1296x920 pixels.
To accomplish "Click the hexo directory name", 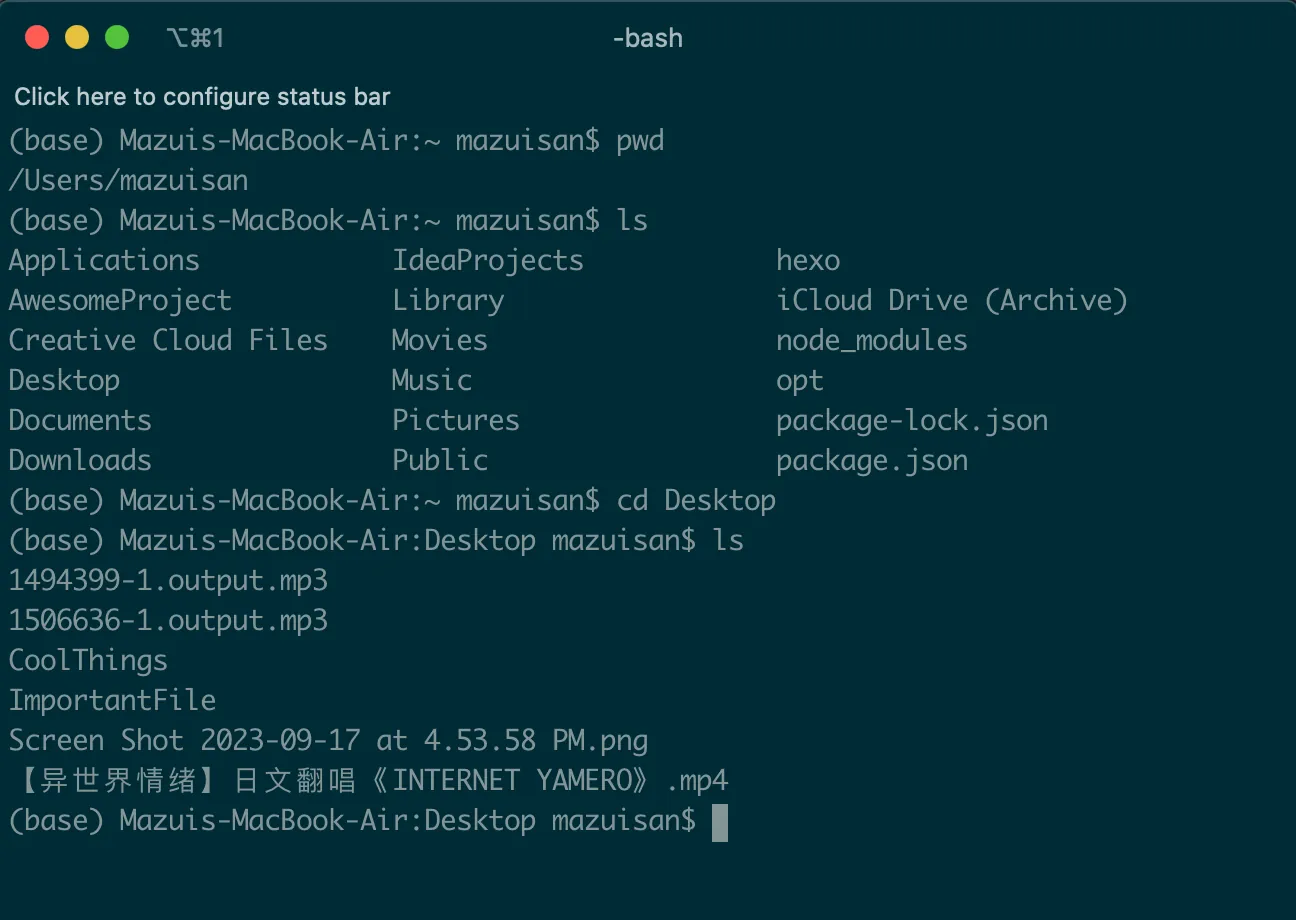I will (808, 261).
